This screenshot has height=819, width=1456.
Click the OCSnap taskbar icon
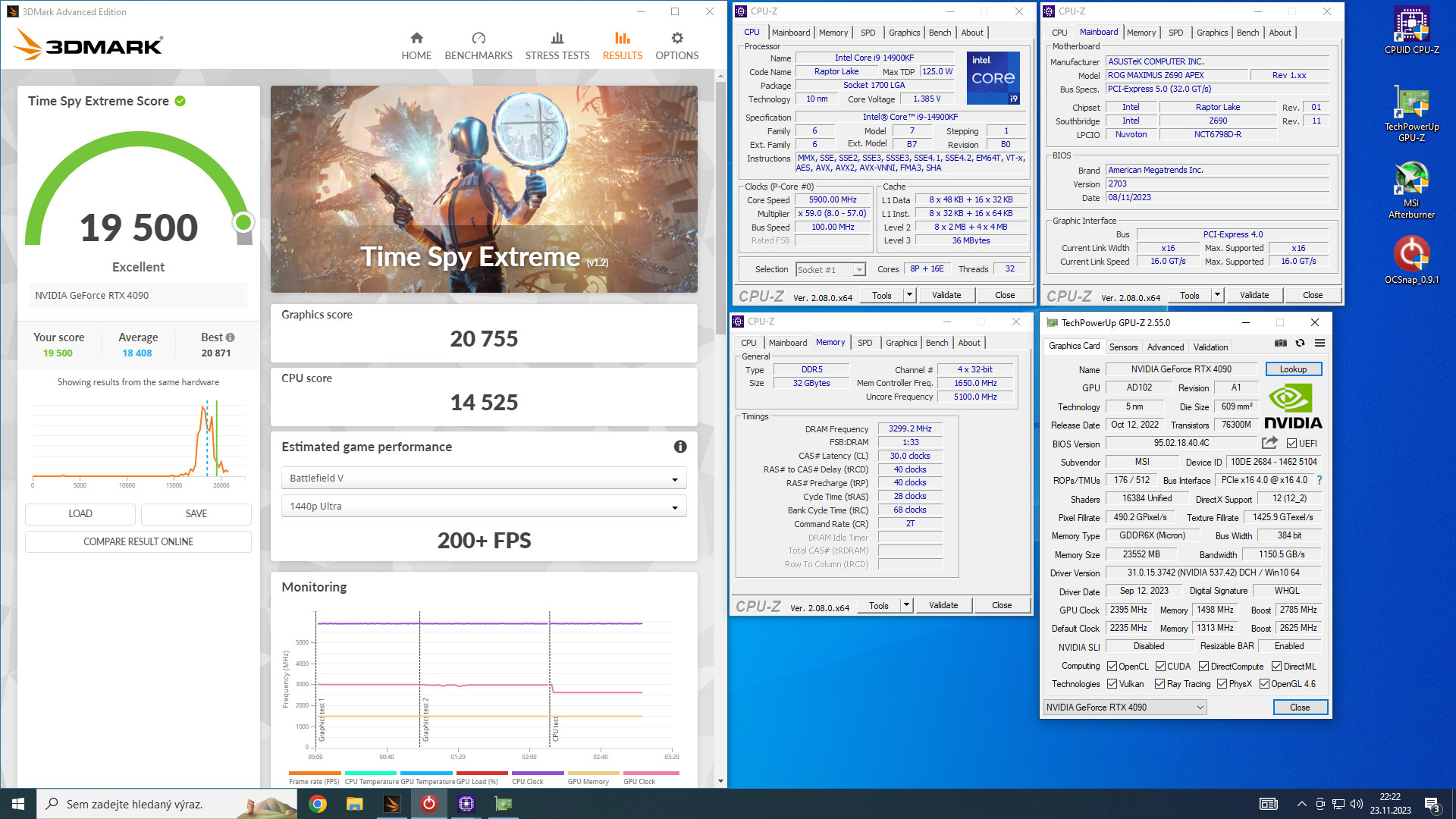coord(429,804)
